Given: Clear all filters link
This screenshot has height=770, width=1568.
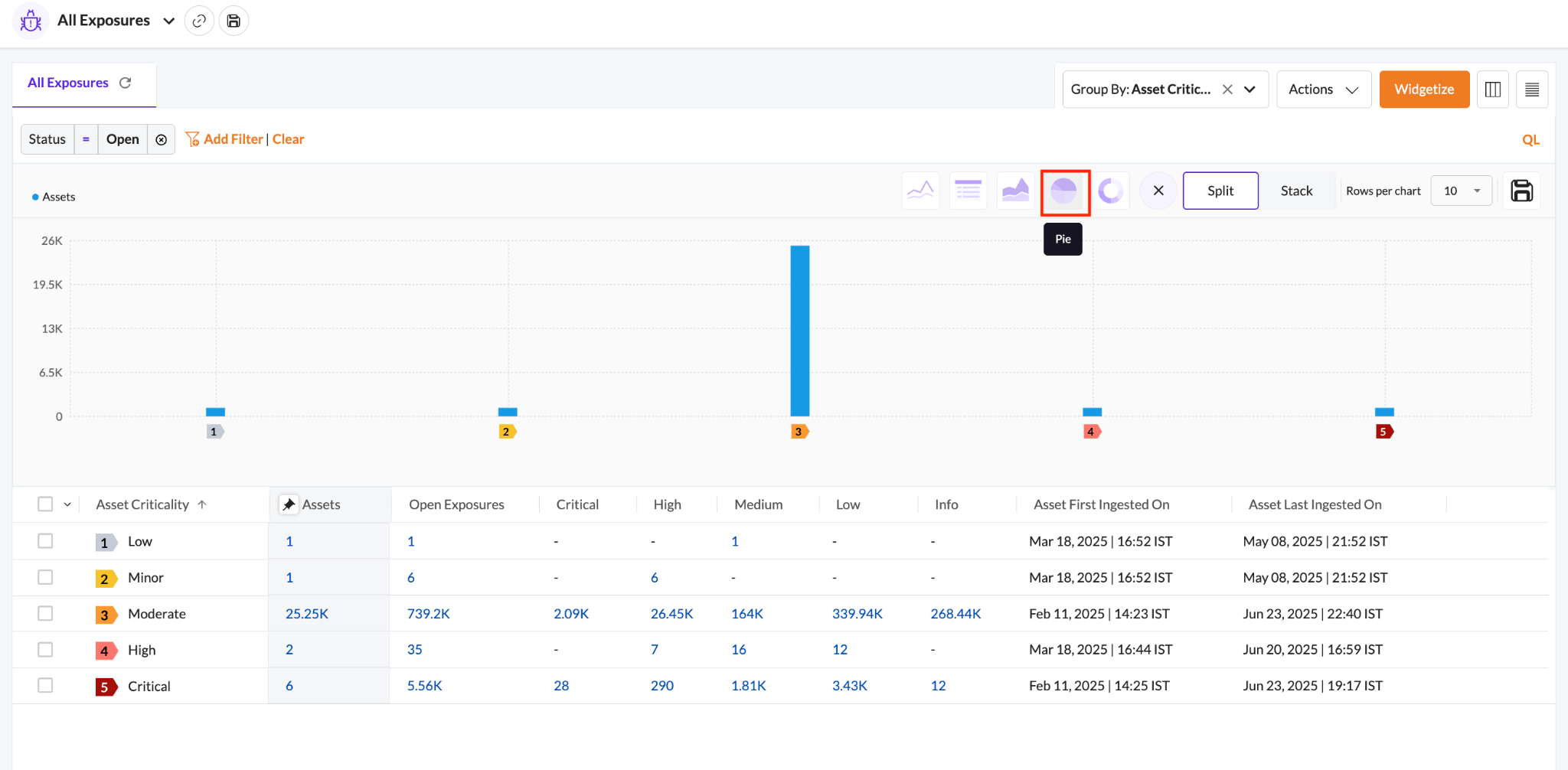Looking at the screenshot, I should pos(288,139).
